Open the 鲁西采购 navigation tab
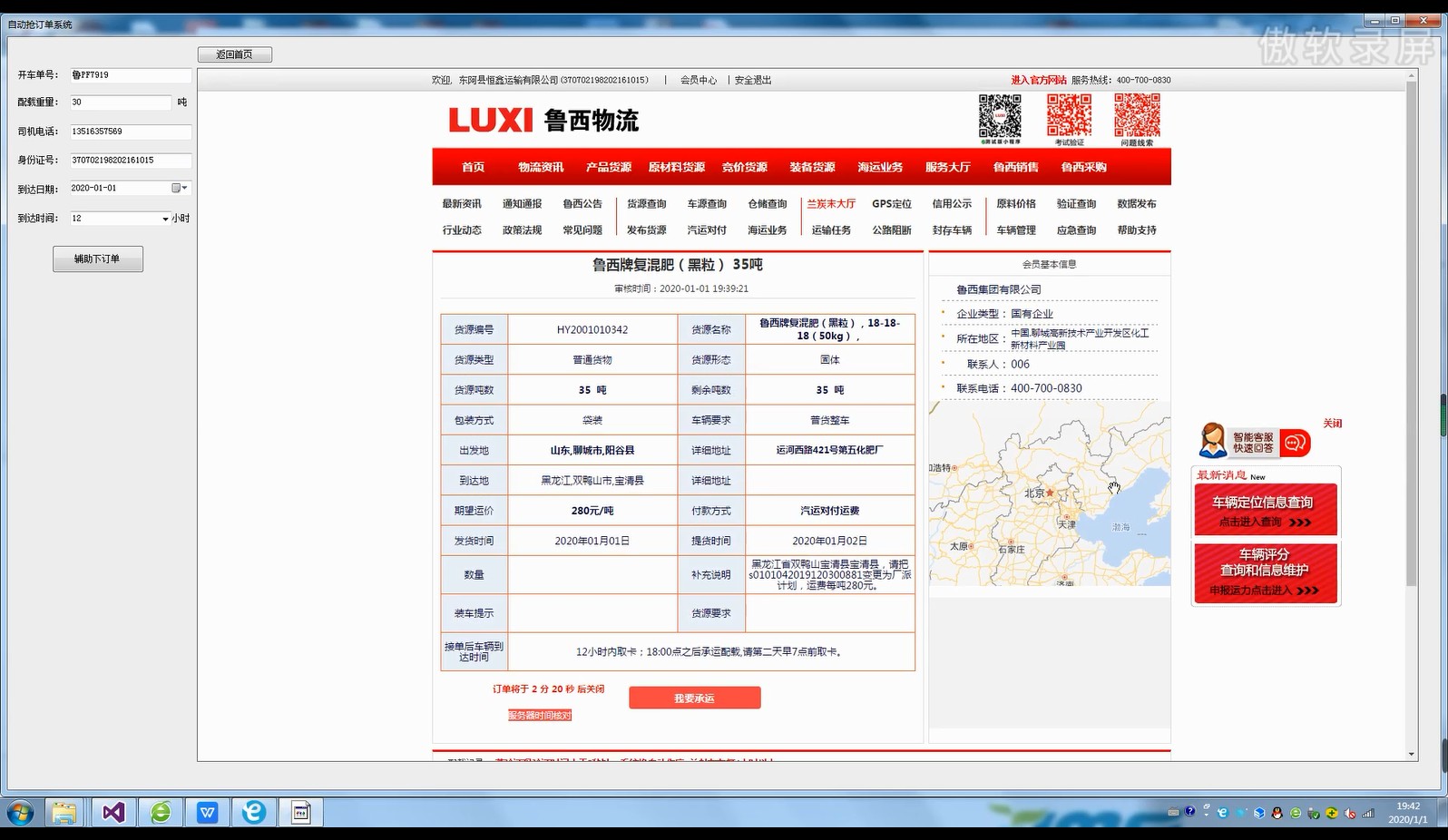 [x=1084, y=167]
